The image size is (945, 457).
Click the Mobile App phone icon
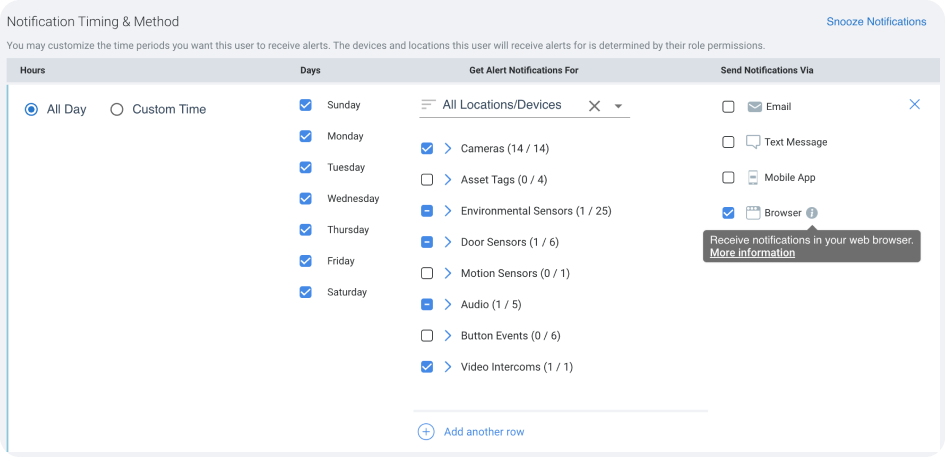[x=754, y=177]
